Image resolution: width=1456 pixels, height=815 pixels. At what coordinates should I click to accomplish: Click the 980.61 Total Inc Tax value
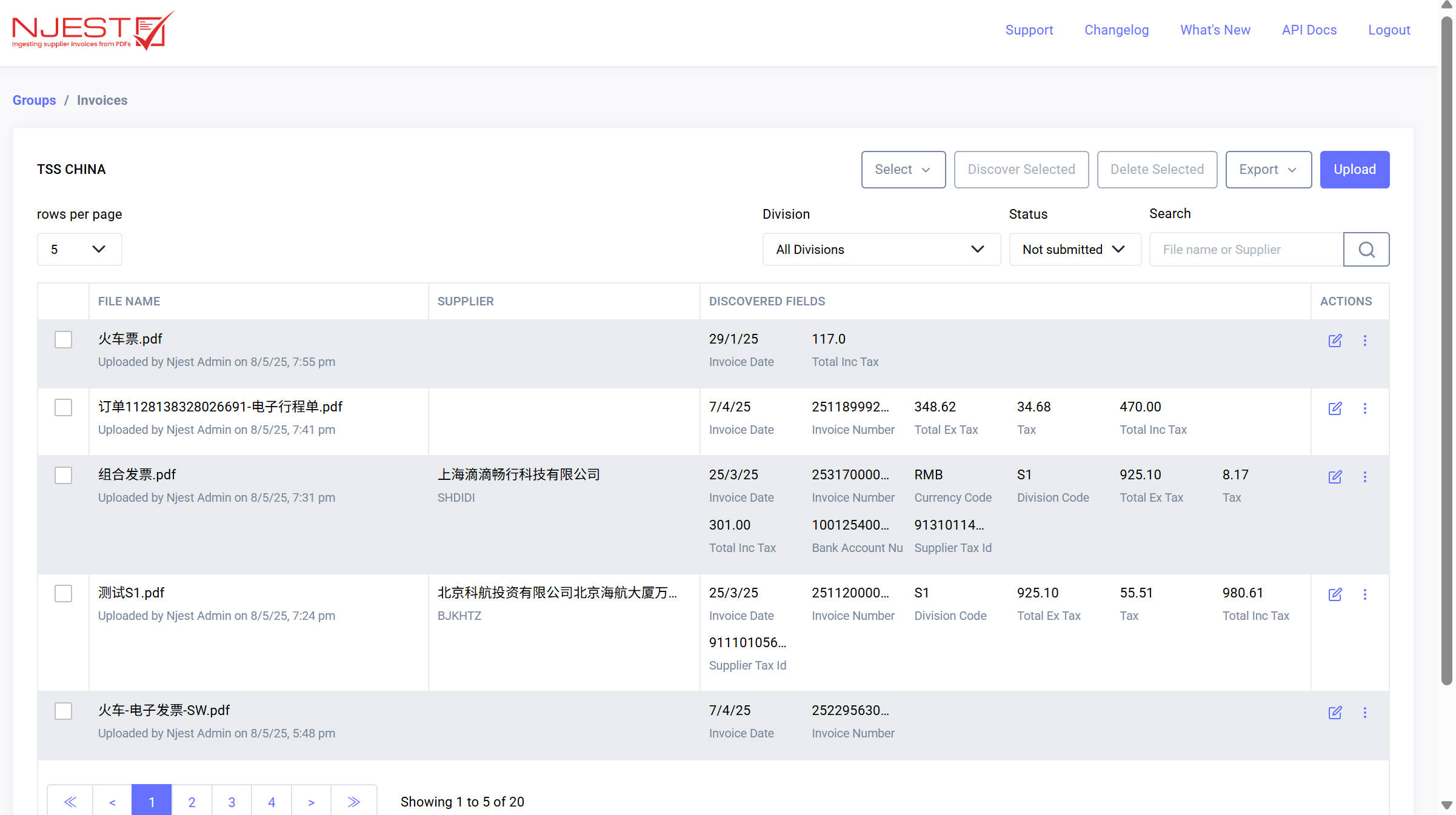coord(1242,593)
